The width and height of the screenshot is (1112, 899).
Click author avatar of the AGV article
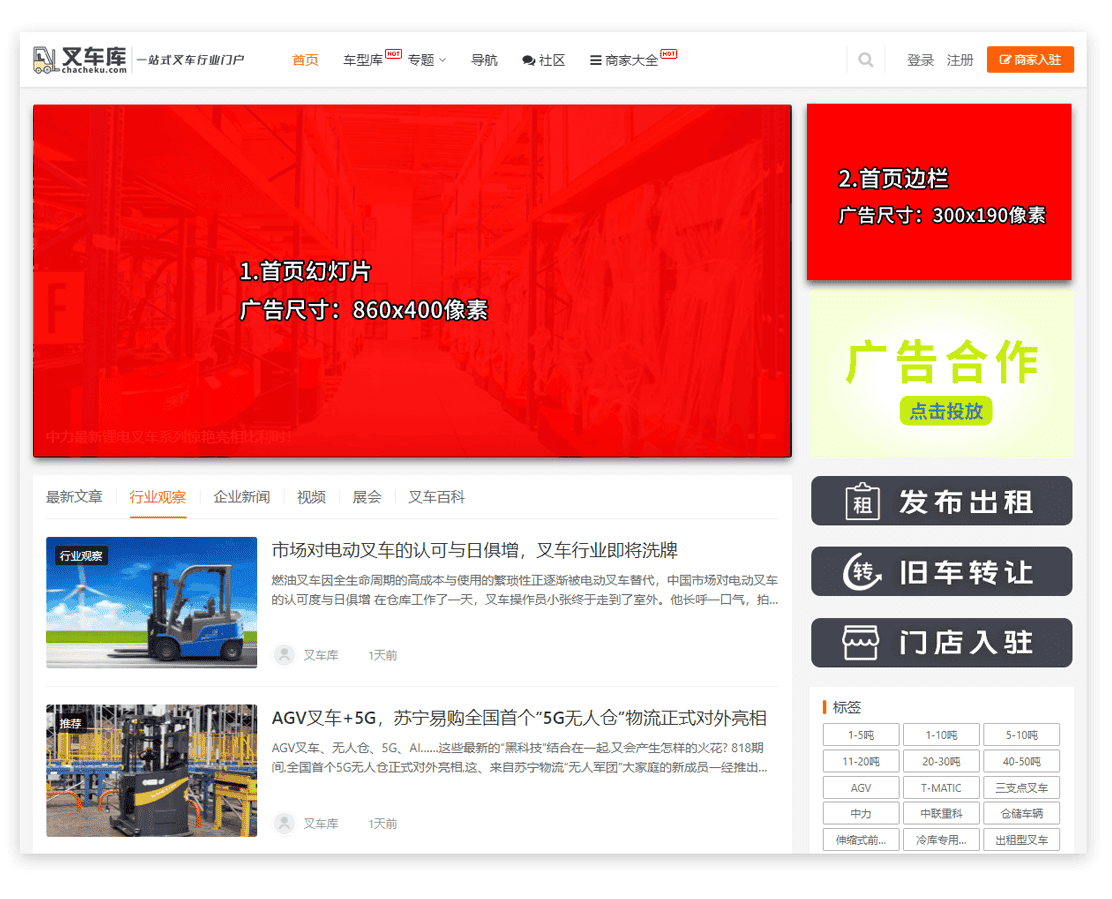point(284,823)
